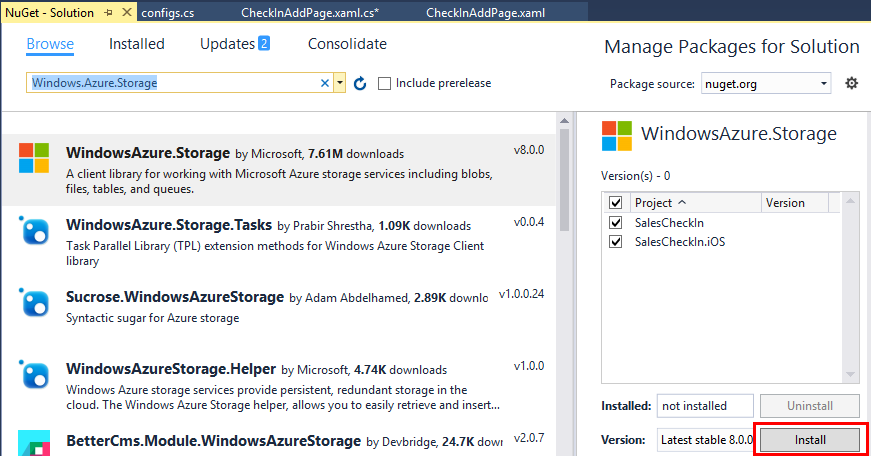
Task: Click the v0.0.4 version label
Action: coord(529,222)
